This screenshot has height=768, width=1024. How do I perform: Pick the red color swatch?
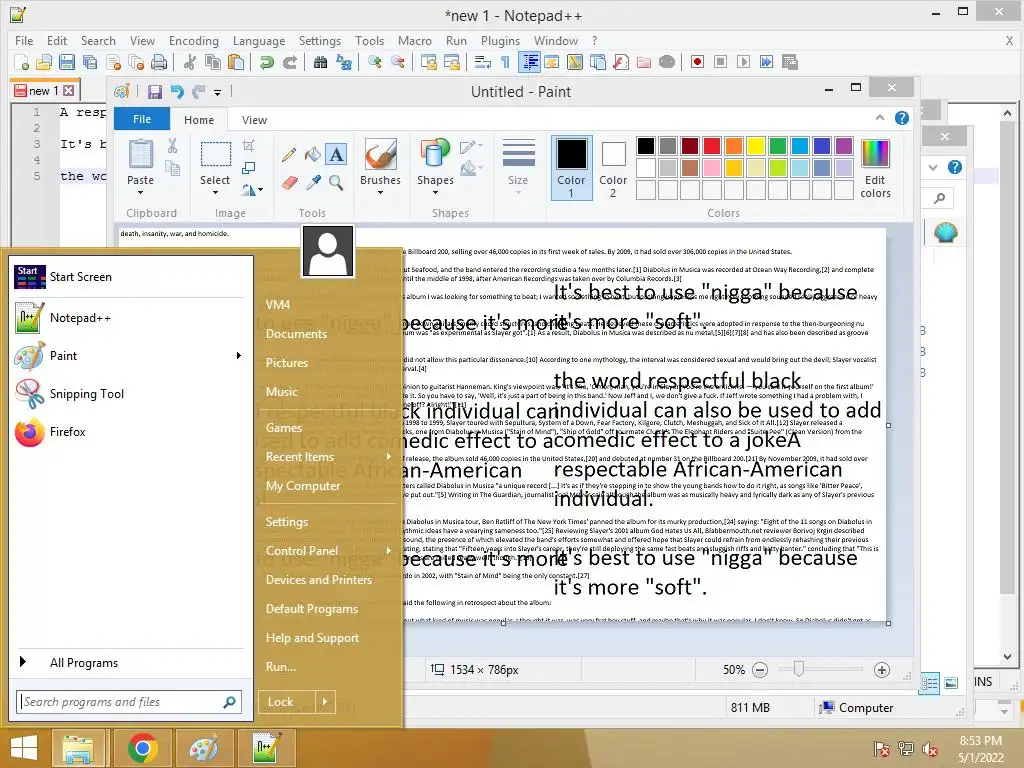[x=712, y=146]
